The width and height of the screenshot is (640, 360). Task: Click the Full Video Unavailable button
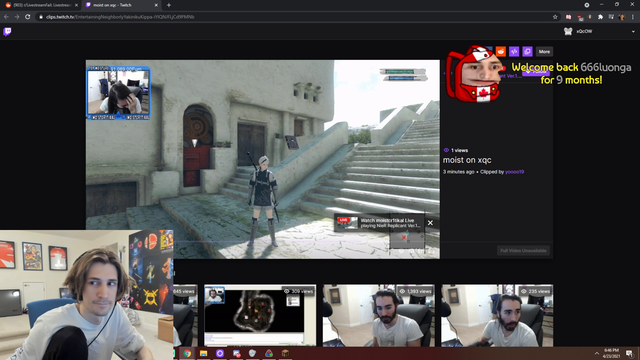[523, 251]
